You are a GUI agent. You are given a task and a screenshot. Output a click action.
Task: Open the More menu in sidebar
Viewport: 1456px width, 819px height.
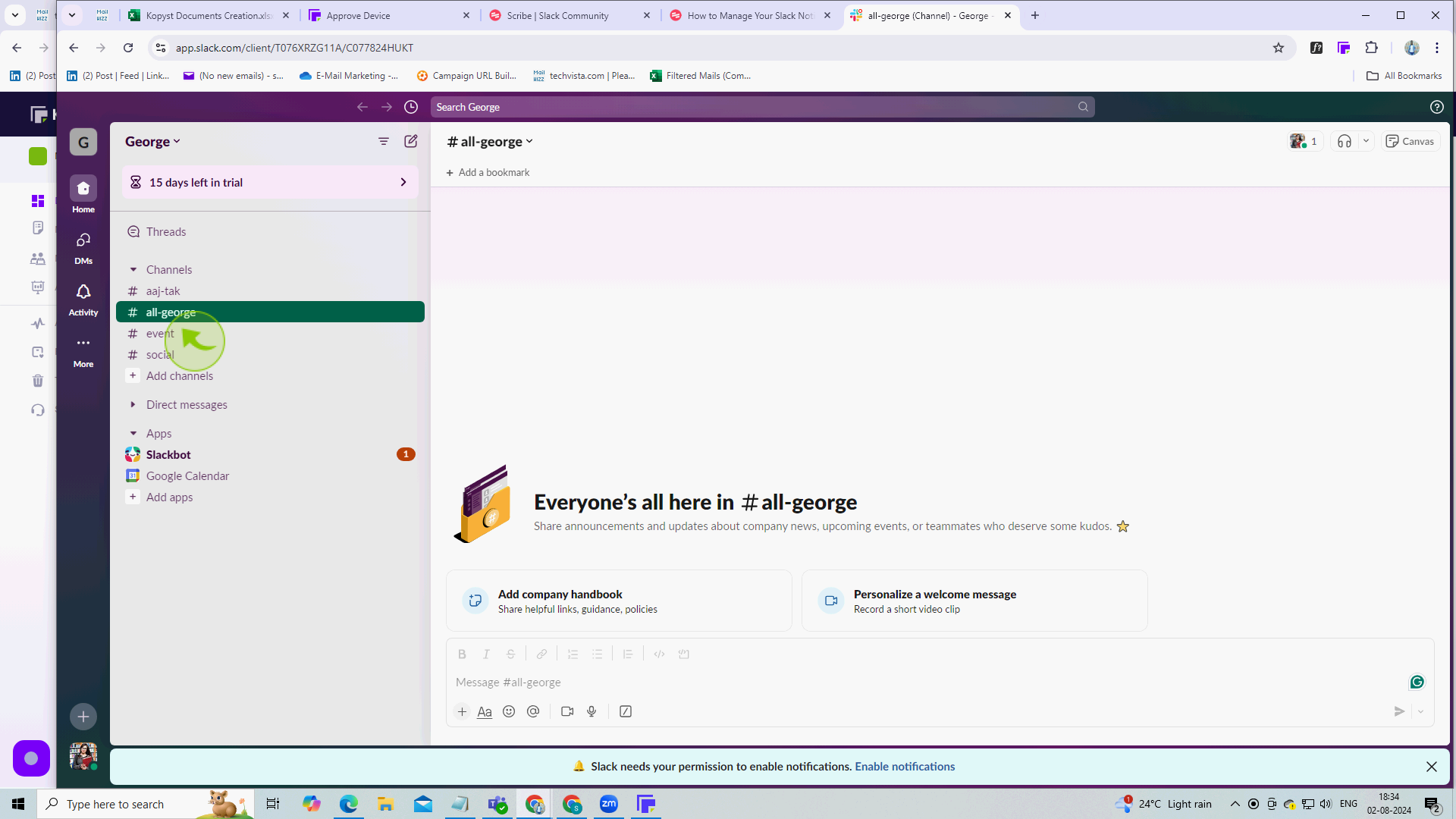(83, 350)
